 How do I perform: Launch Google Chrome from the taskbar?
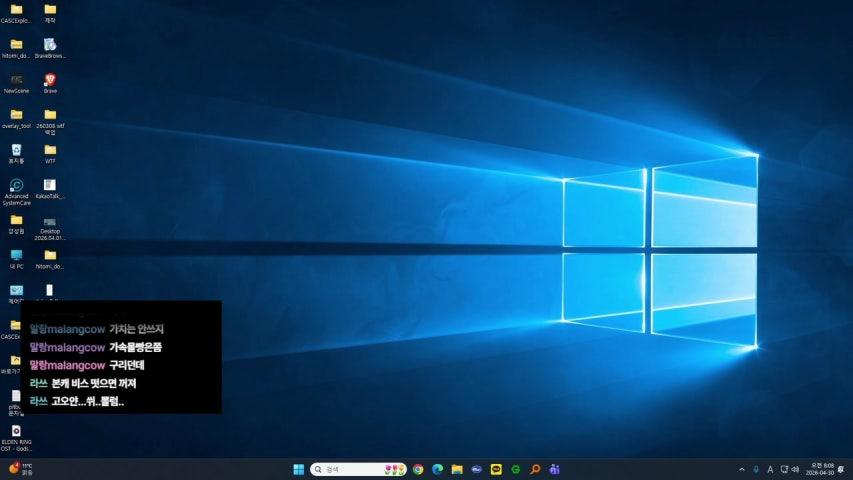(x=418, y=469)
